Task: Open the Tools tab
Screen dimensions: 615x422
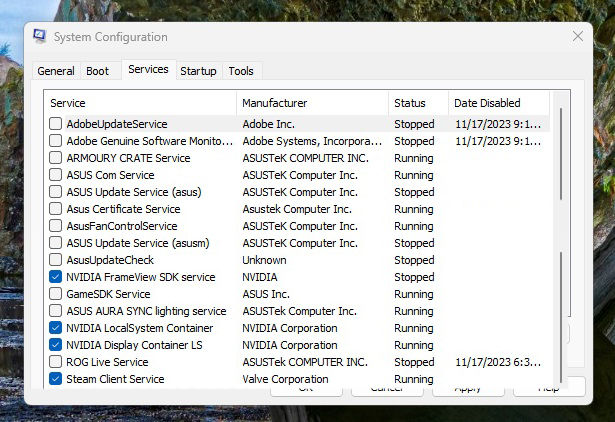Action: coord(241,71)
